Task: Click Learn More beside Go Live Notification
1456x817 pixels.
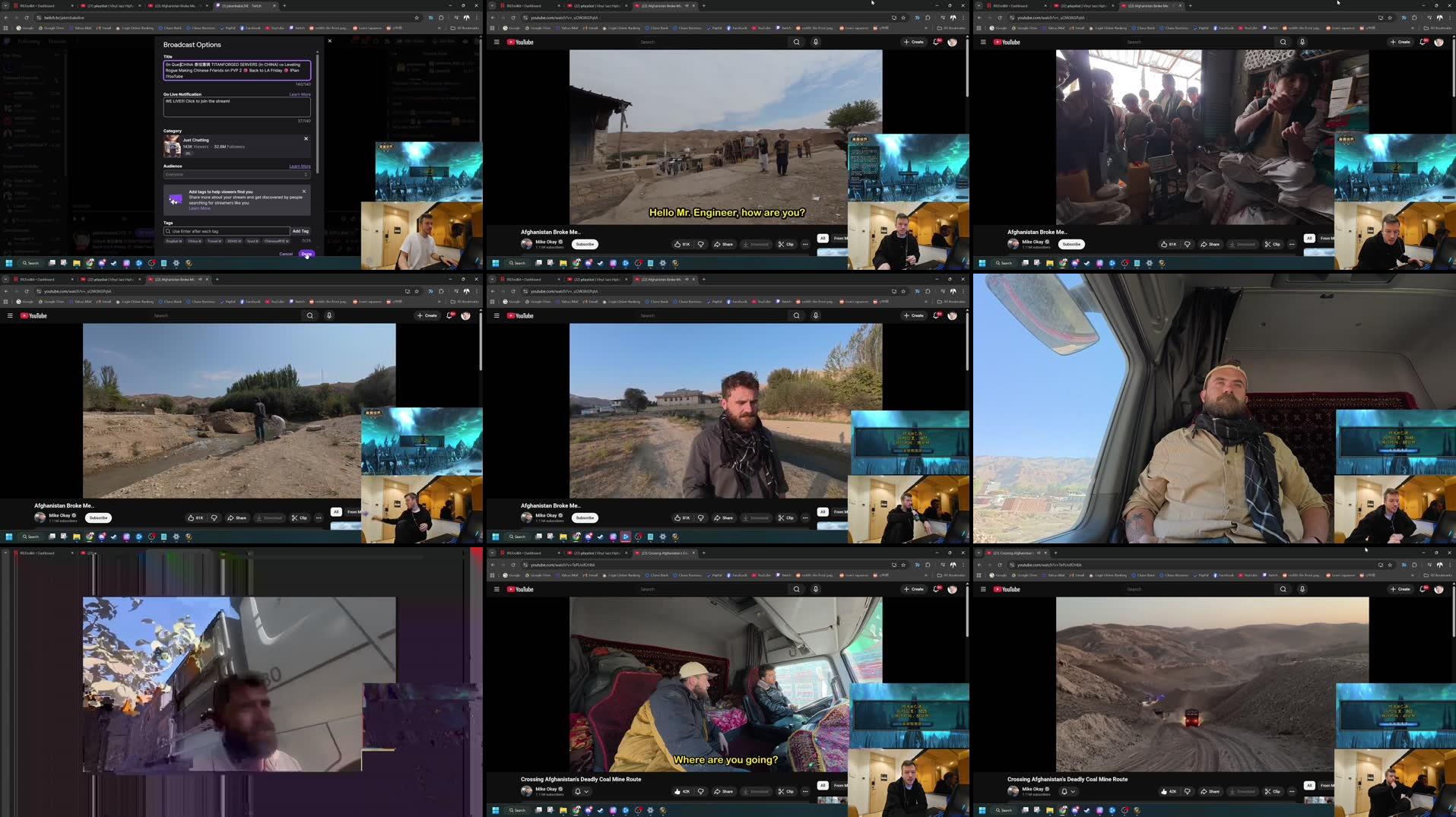Action: 299,93
